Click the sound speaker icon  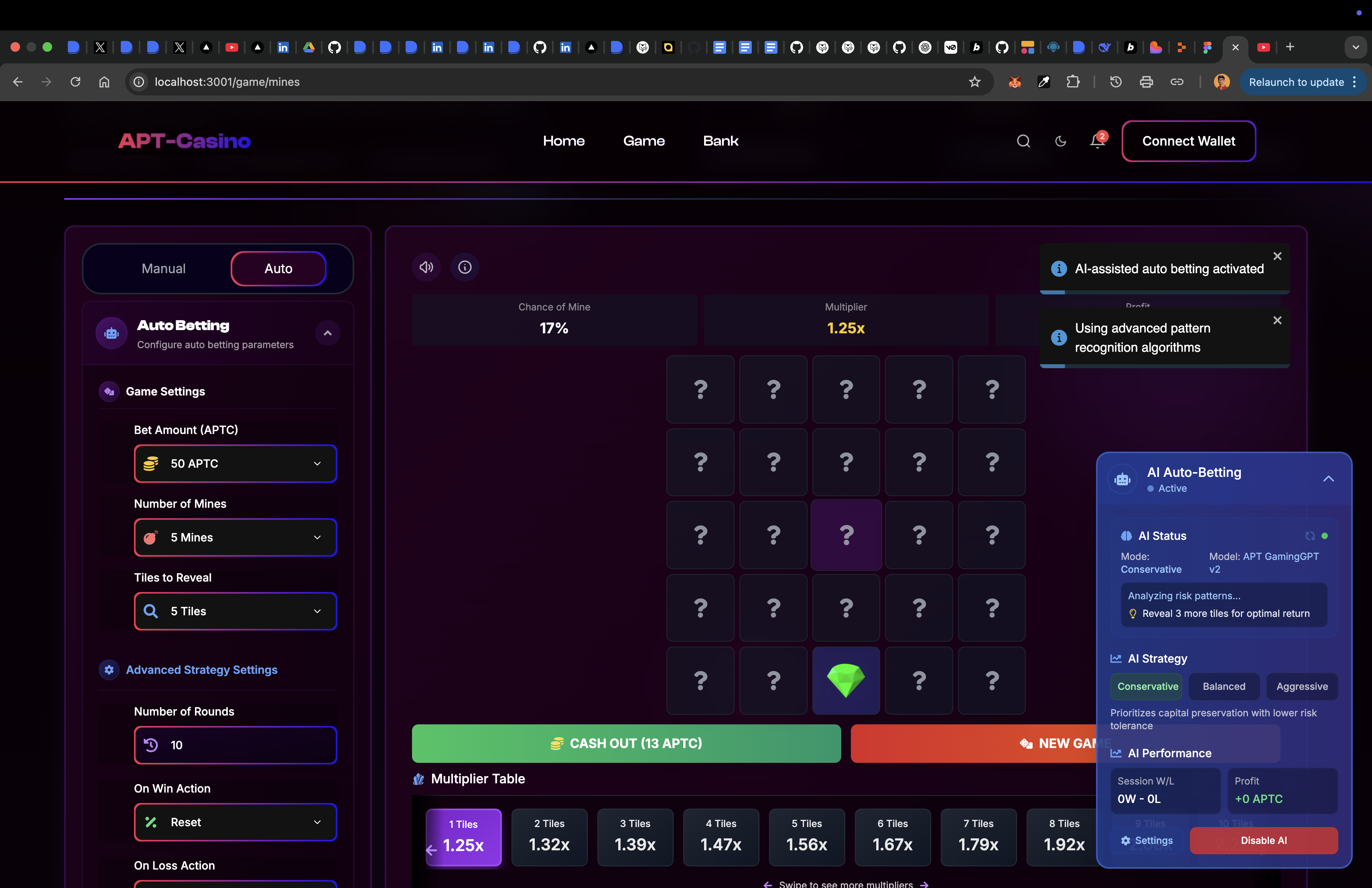426,268
